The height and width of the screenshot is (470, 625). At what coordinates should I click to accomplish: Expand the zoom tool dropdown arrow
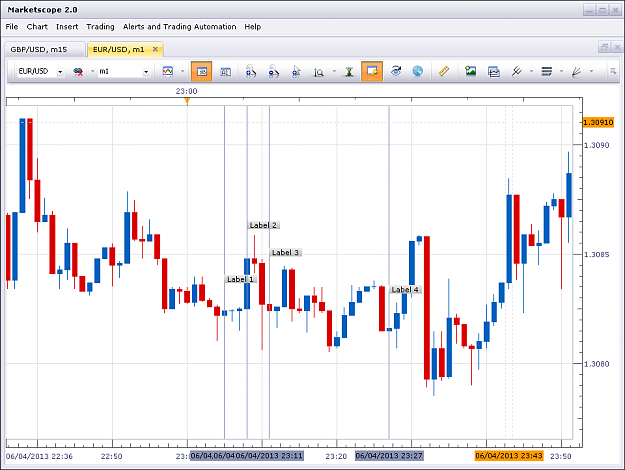[334, 72]
